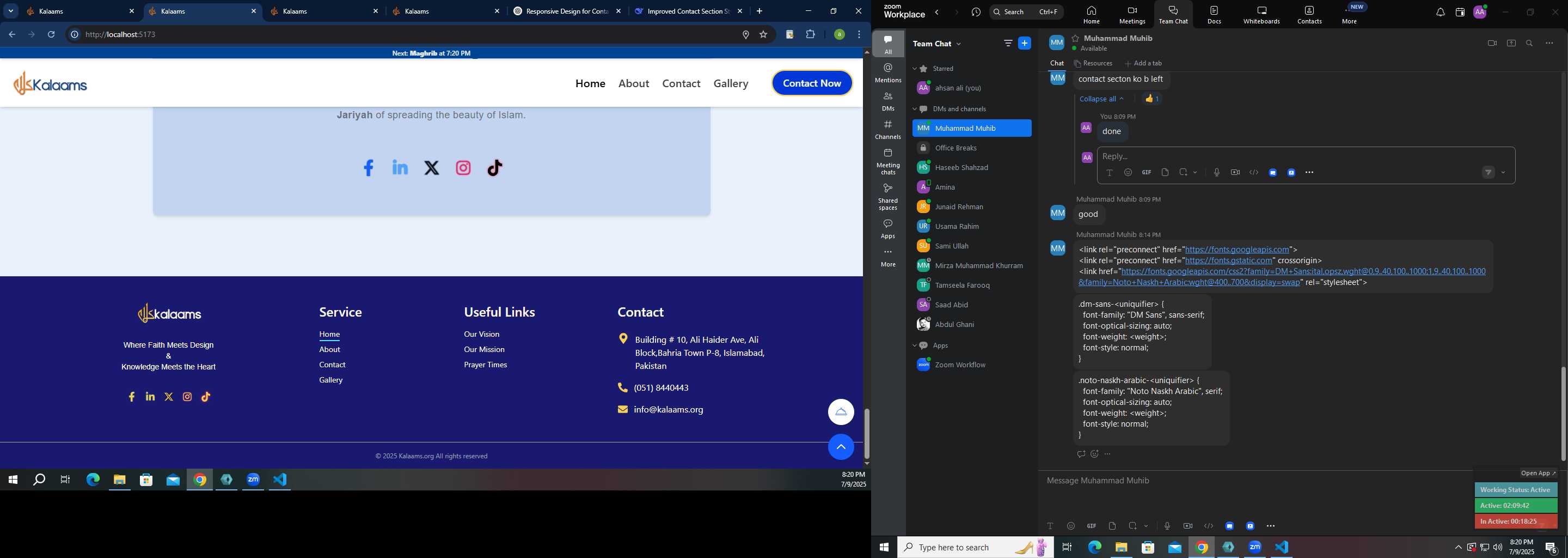The width and height of the screenshot is (1568, 558).
Task: Open screenshot options arrow below message box
Action: coord(1146,526)
